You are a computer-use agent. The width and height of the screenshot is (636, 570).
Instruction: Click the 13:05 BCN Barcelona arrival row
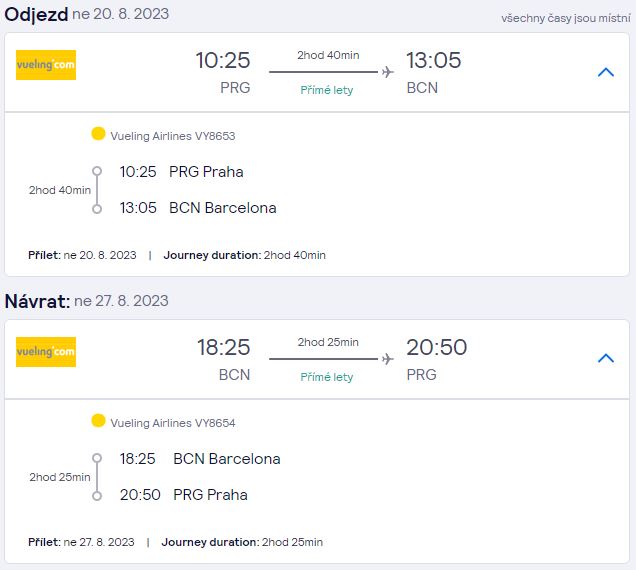(x=198, y=208)
